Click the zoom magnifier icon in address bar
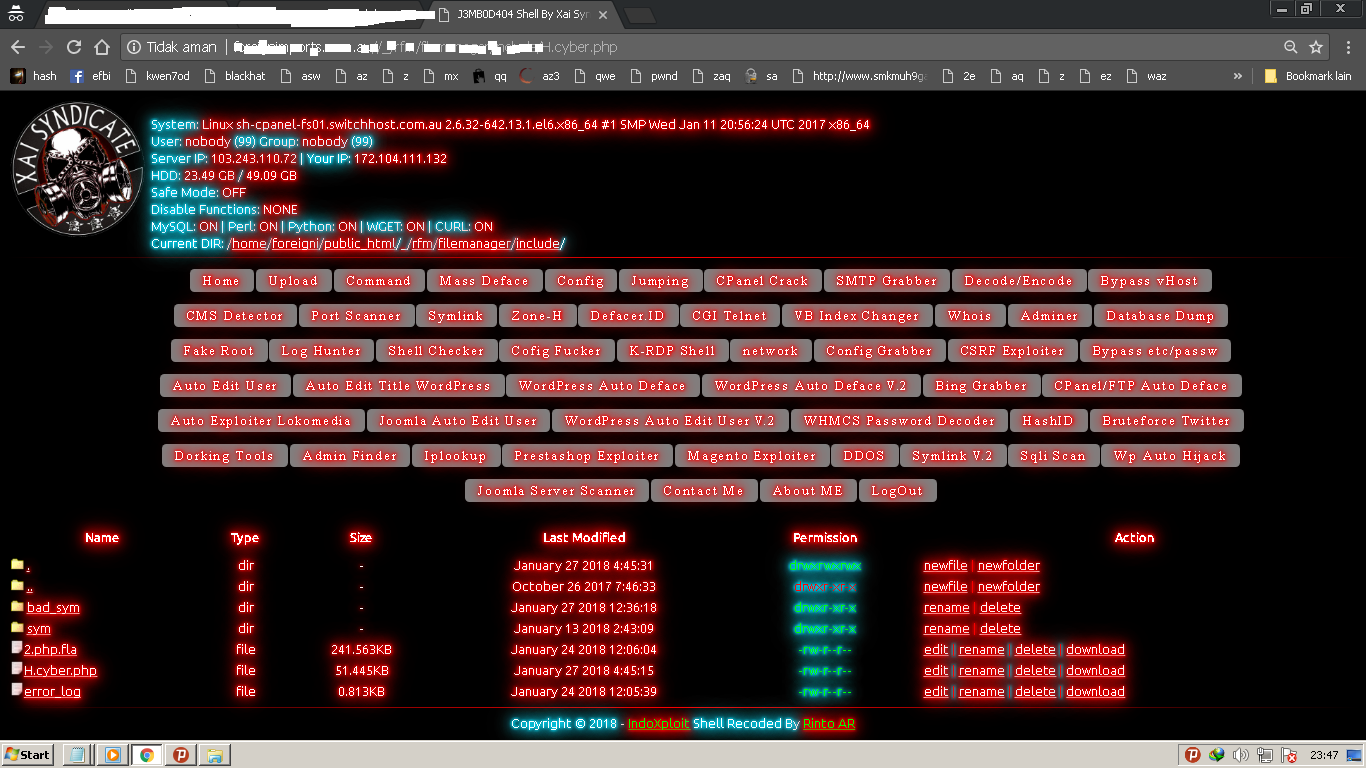The height and width of the screenshot is (768, 1366). pyautogui.click(x=1291, y=47)
